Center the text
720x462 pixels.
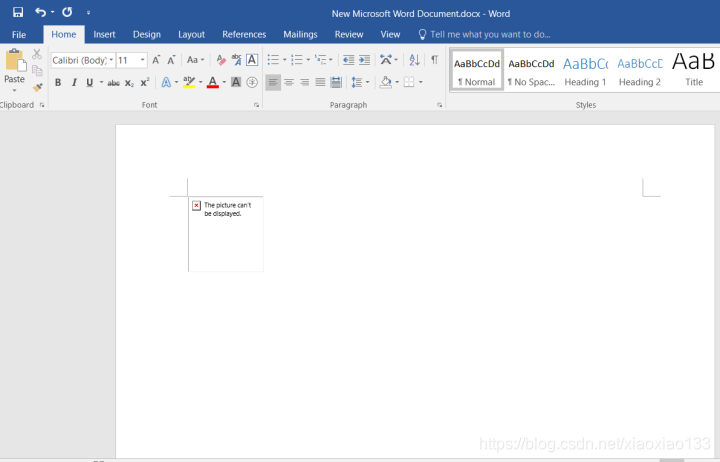[289, 83]
